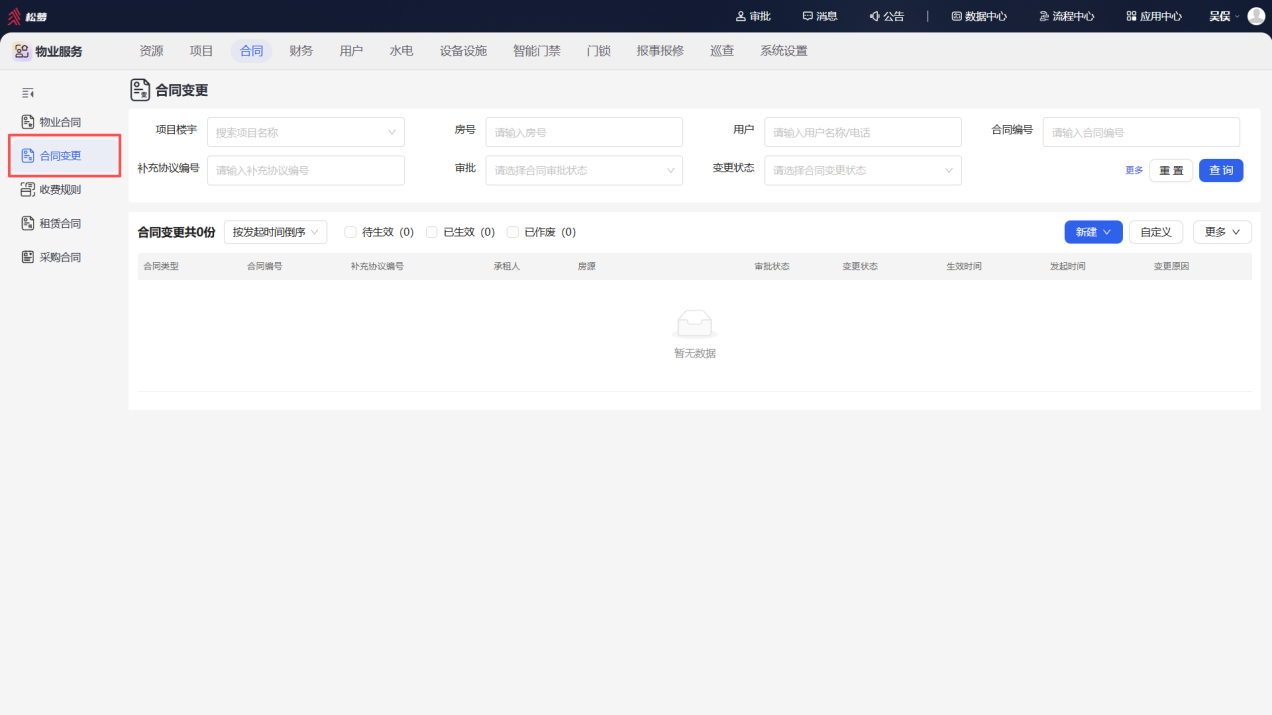Click the 租赁合同 sidebar icon
The width and height of the screenshot is (1272, 715).
coord(28,224)
